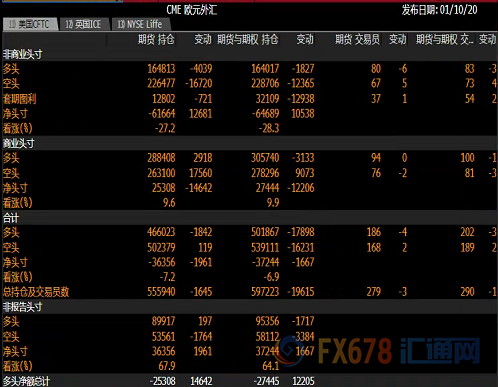Click the value 305740
Image resolution: width=498 pixels, height=387 pixels.
pos(265,158)
